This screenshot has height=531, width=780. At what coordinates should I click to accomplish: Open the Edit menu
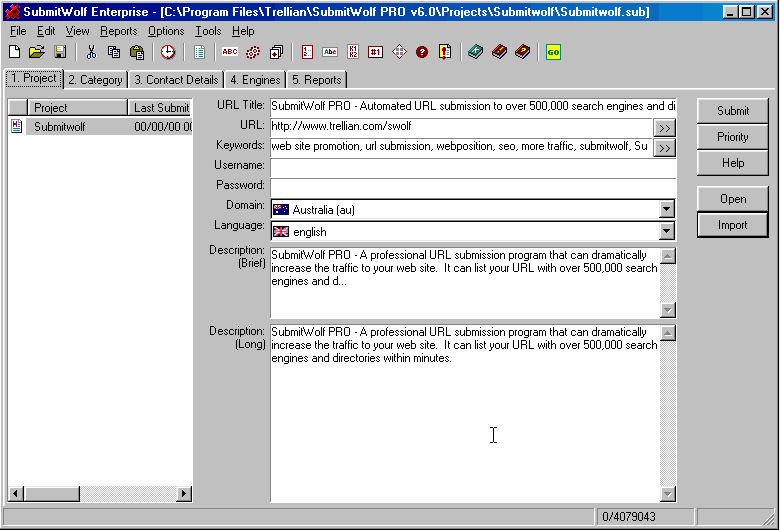[x=46, y=31]
